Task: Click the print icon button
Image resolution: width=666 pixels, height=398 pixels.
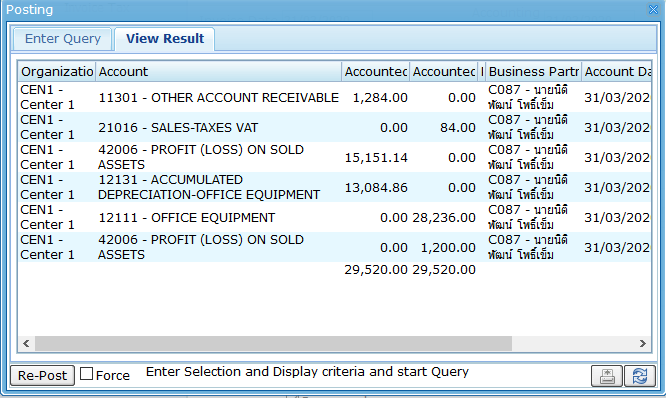Action: point(607,376)
